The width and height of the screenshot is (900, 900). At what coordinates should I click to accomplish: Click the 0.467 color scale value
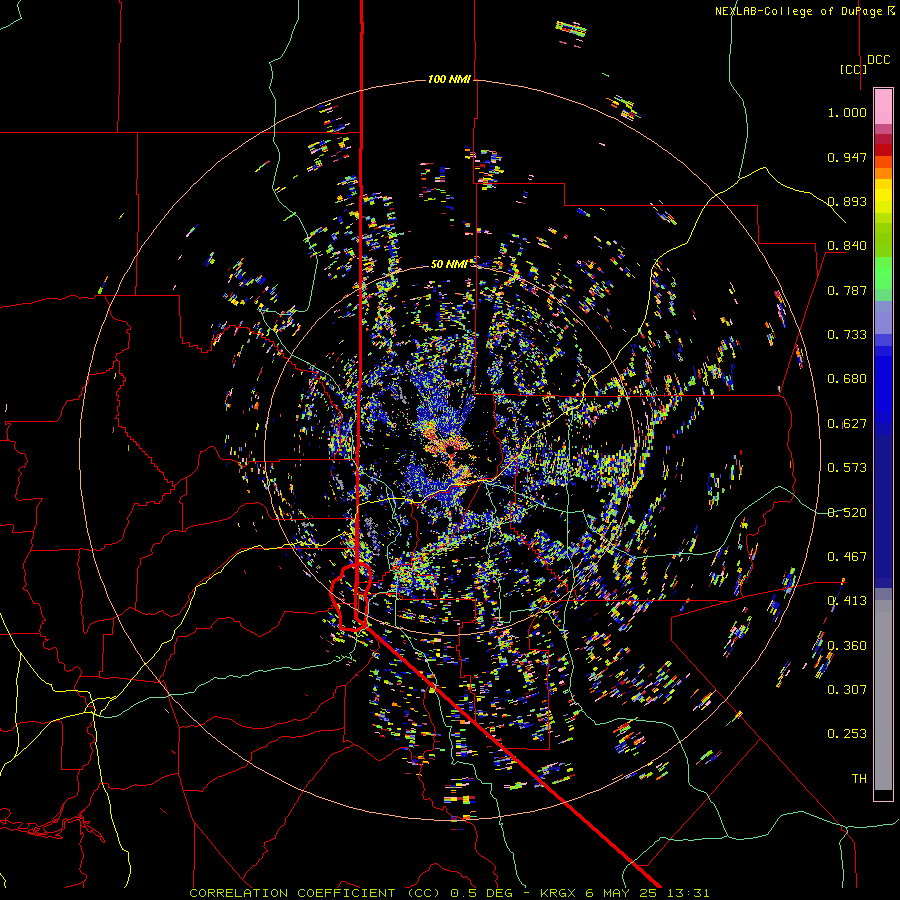847,557
